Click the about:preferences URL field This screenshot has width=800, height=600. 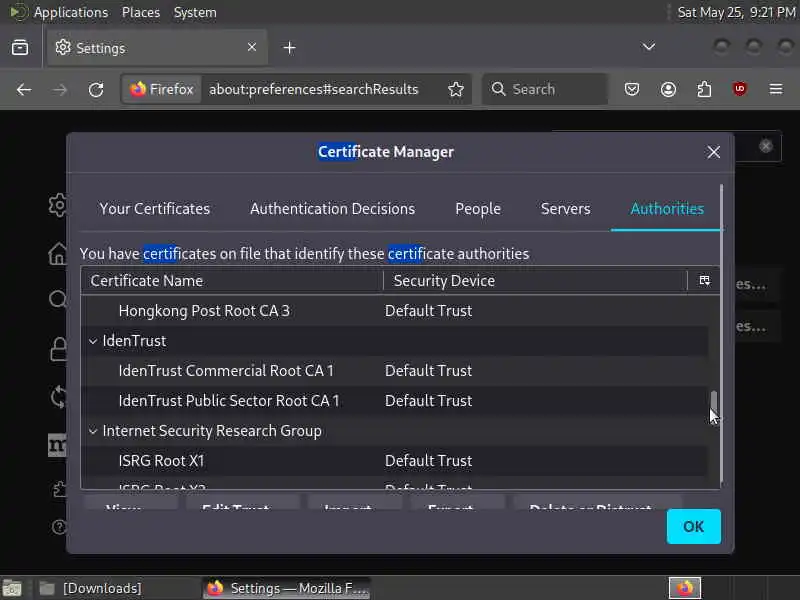point(313,89)
